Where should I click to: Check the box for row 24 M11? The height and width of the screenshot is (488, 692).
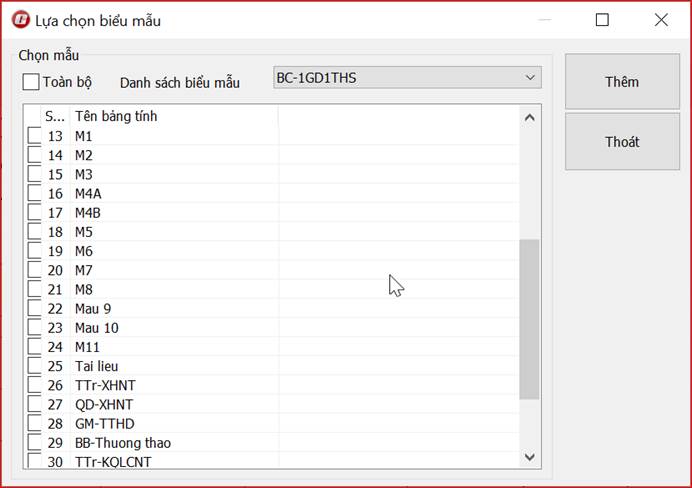tap(34, 348)
